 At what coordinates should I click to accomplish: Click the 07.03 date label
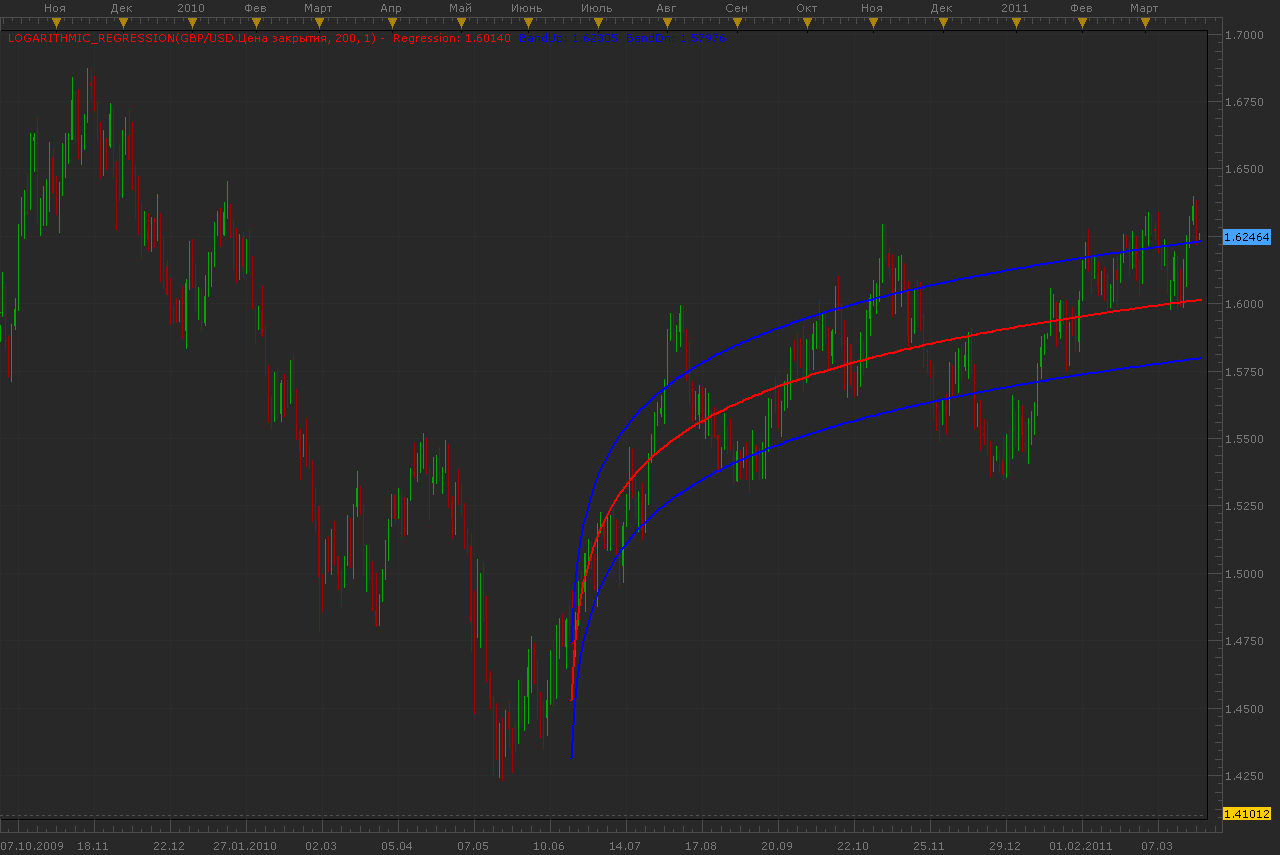tap(1157, 846)
